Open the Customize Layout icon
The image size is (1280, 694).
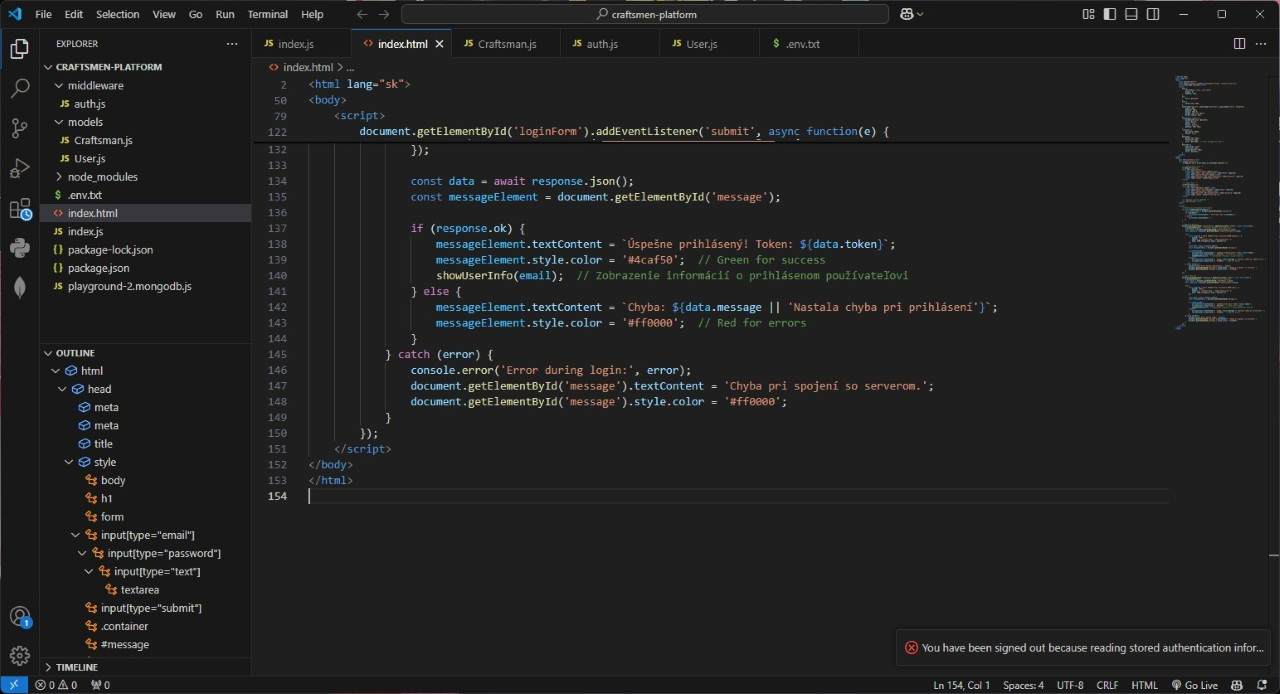(1088, 14)
